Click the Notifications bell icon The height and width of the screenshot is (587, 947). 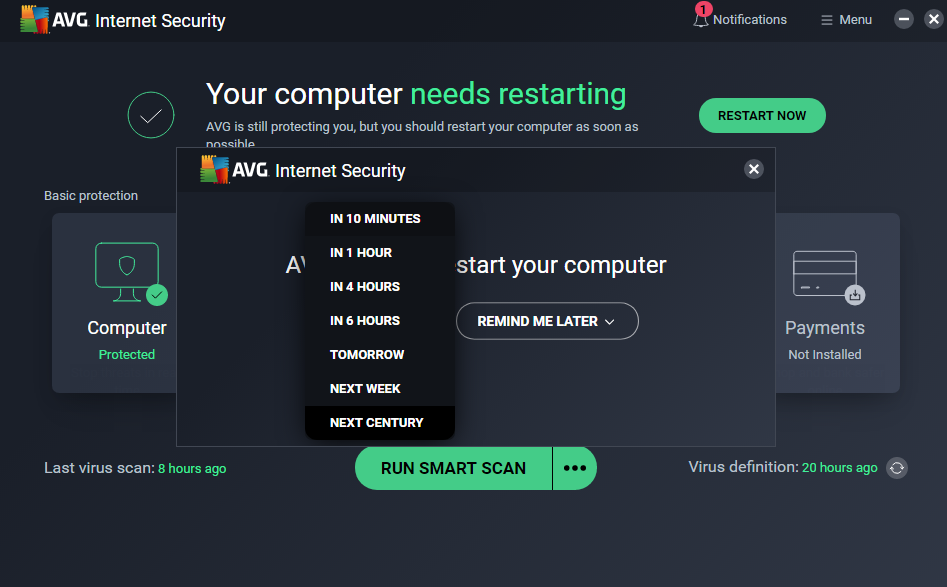(x=701, y=19)
